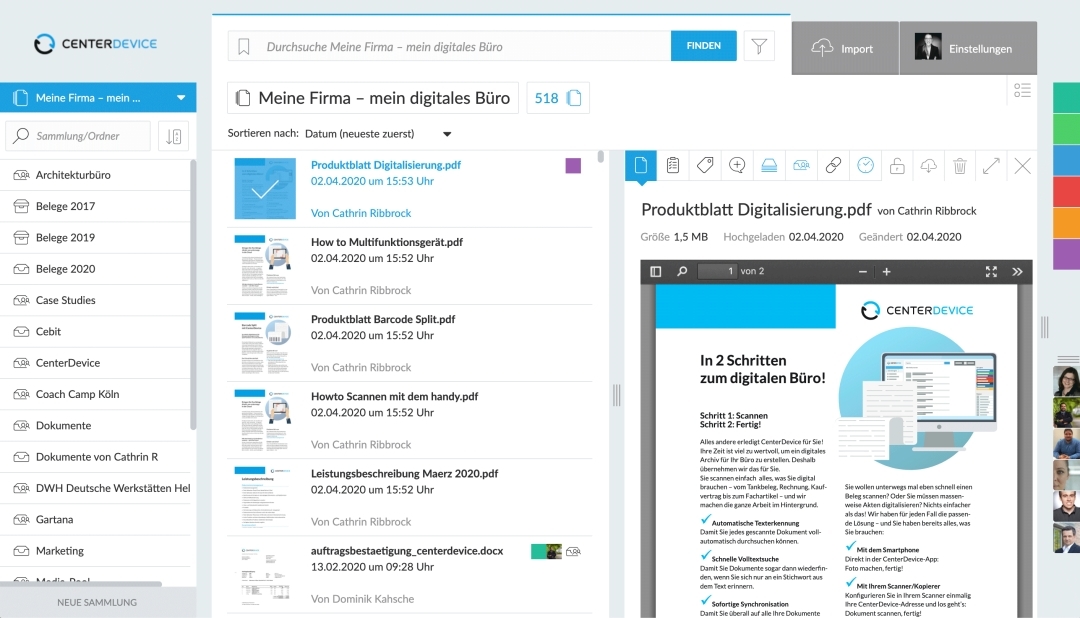Click the Sammlung/Ordner search field
The width and height of the screenshot is (1080, 618).
click(x=78, y=136)
